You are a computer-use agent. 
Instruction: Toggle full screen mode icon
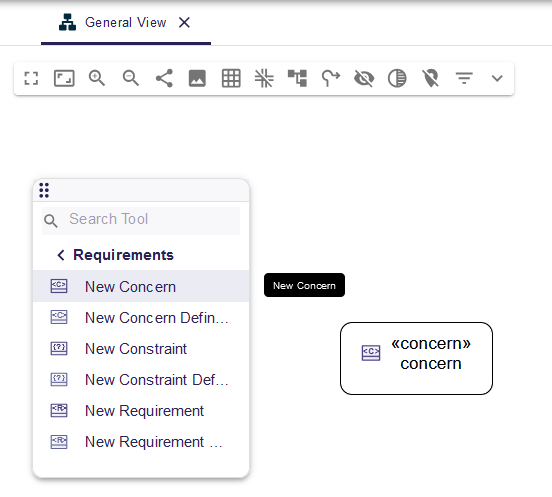(31, 78)
